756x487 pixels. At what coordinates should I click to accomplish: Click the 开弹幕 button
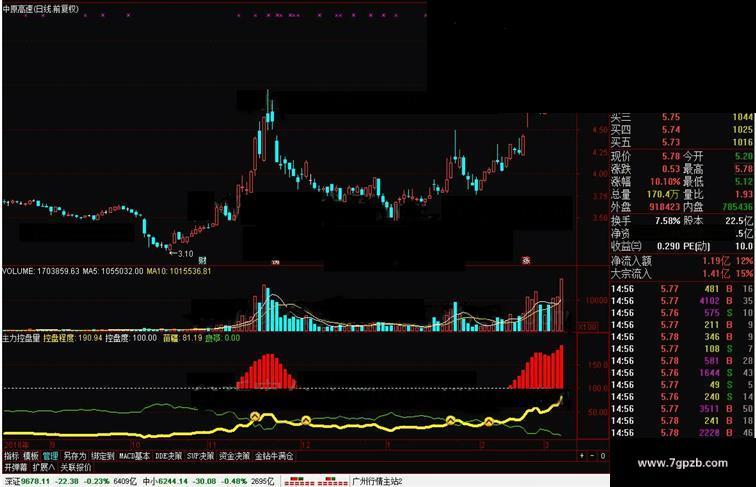[x=16, y=467]
